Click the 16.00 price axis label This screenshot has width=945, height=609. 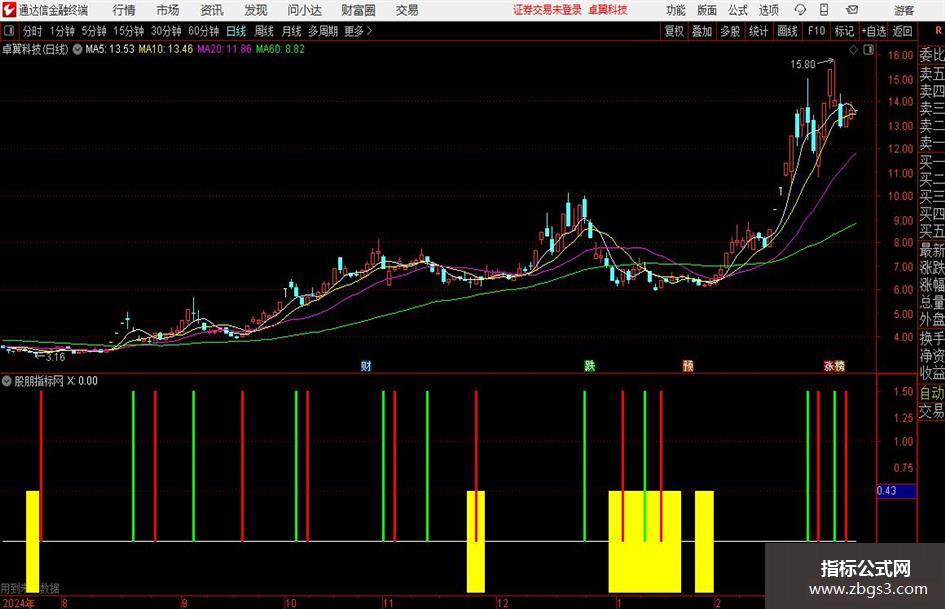pos(900,55)
